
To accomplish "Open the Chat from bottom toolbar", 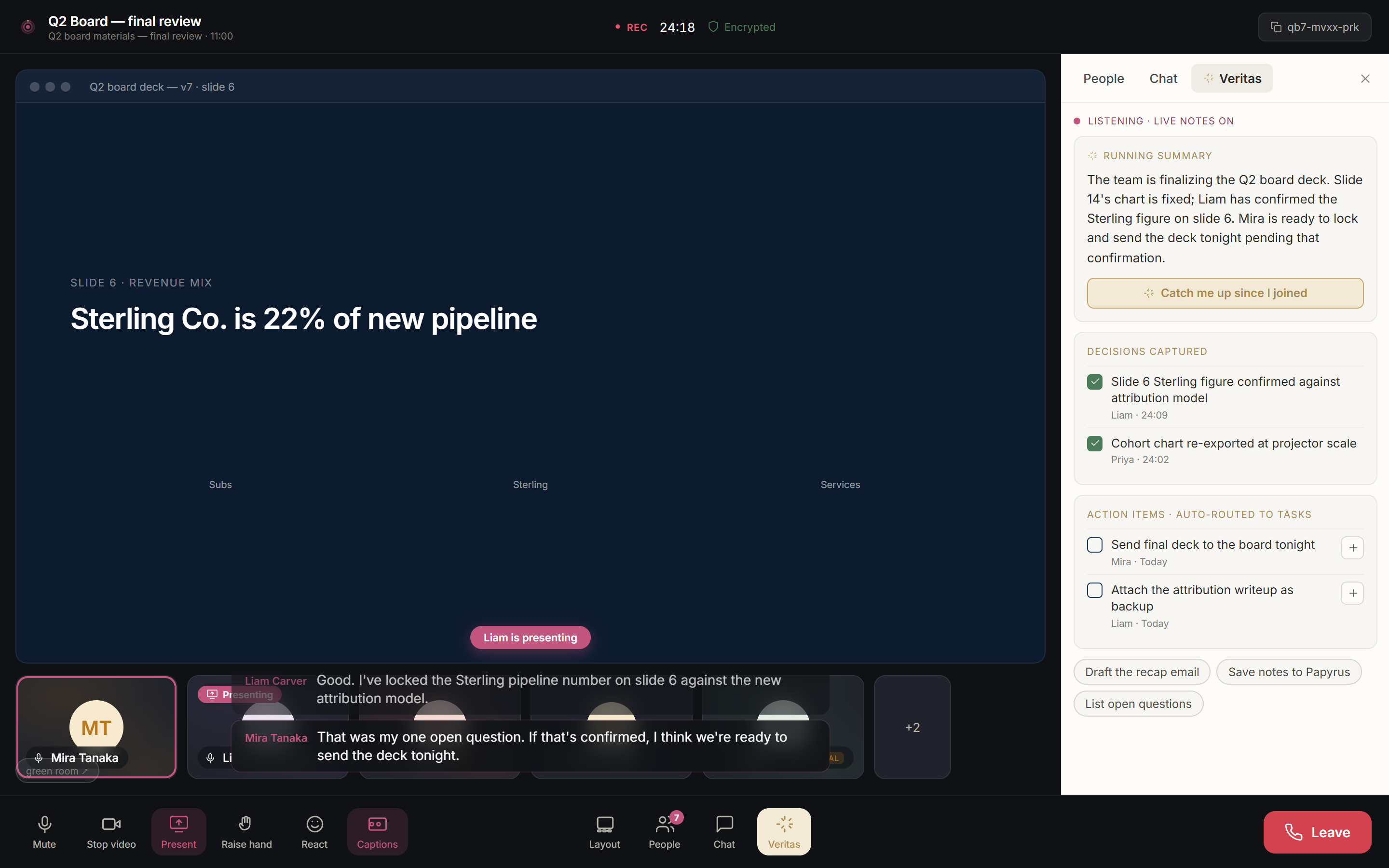I will (724, 831).
